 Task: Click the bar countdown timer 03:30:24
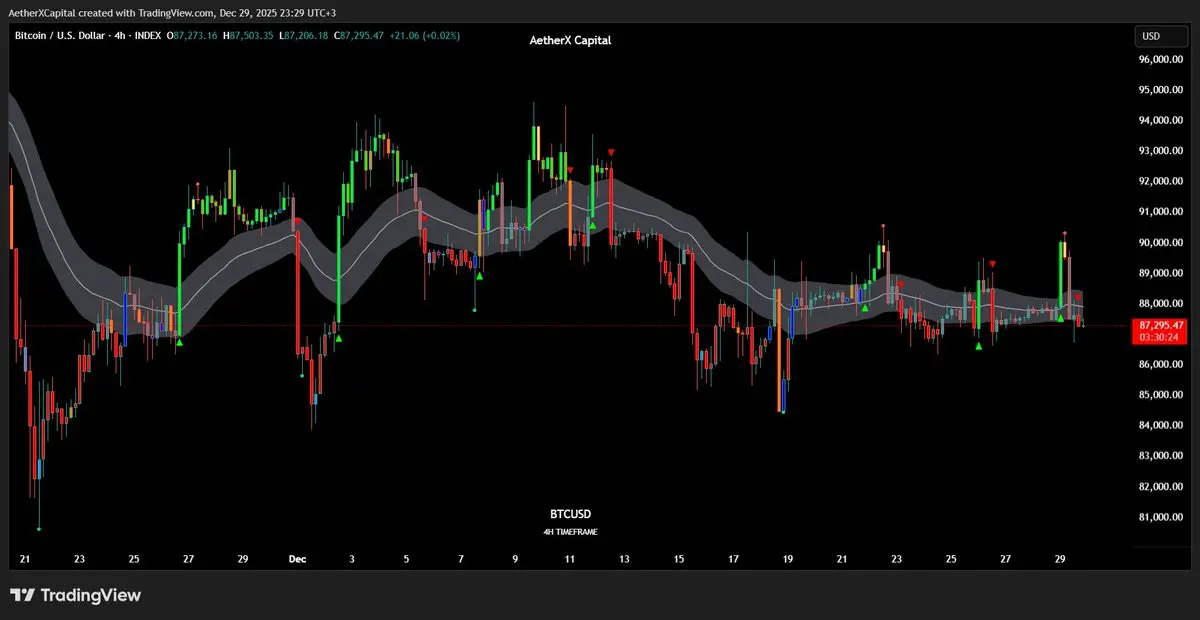coord(1161,337)
